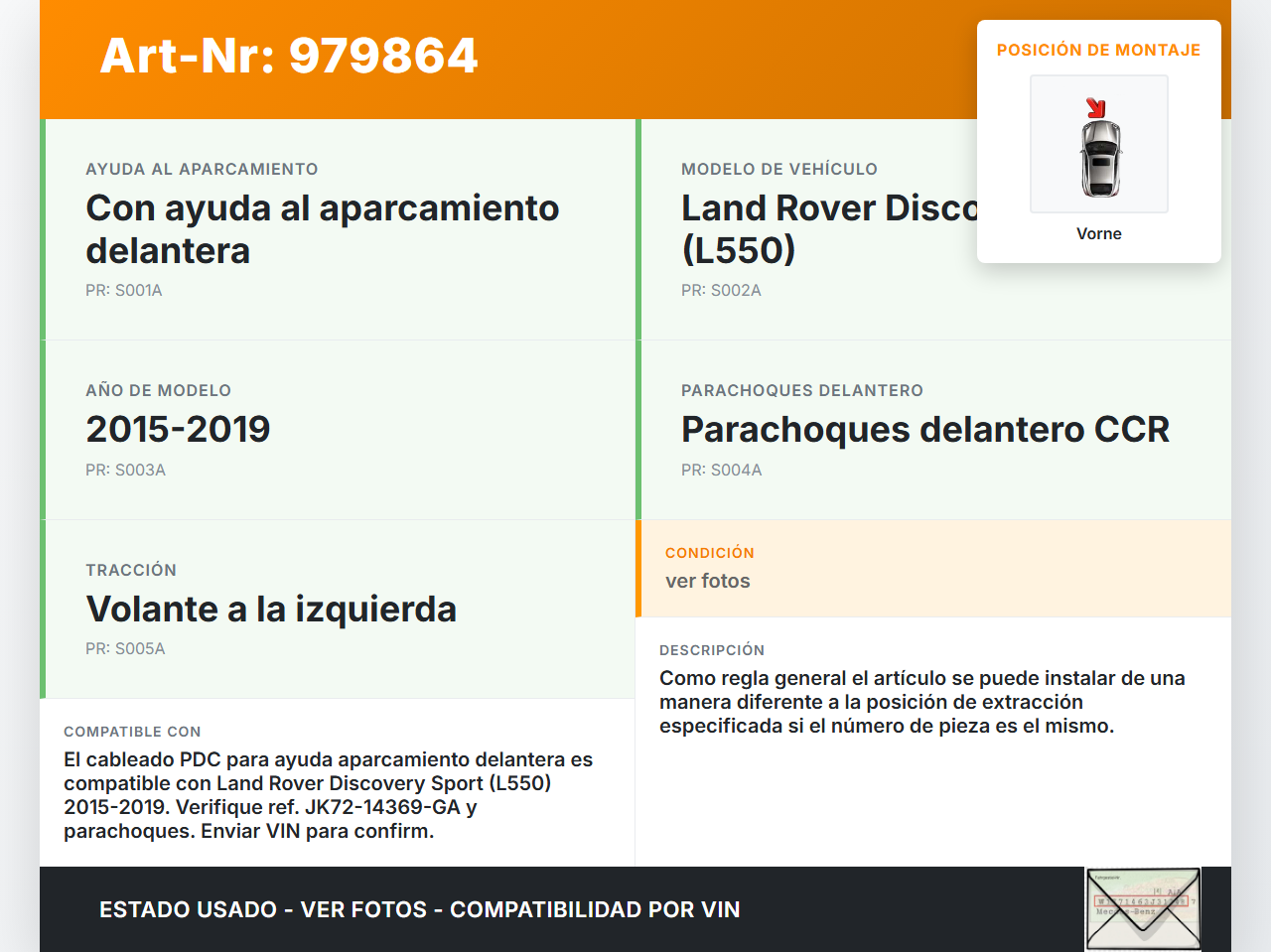Click the ver fotos condition text
Viewport: 1271px width, 952px height.
click(x=707, y=581)
